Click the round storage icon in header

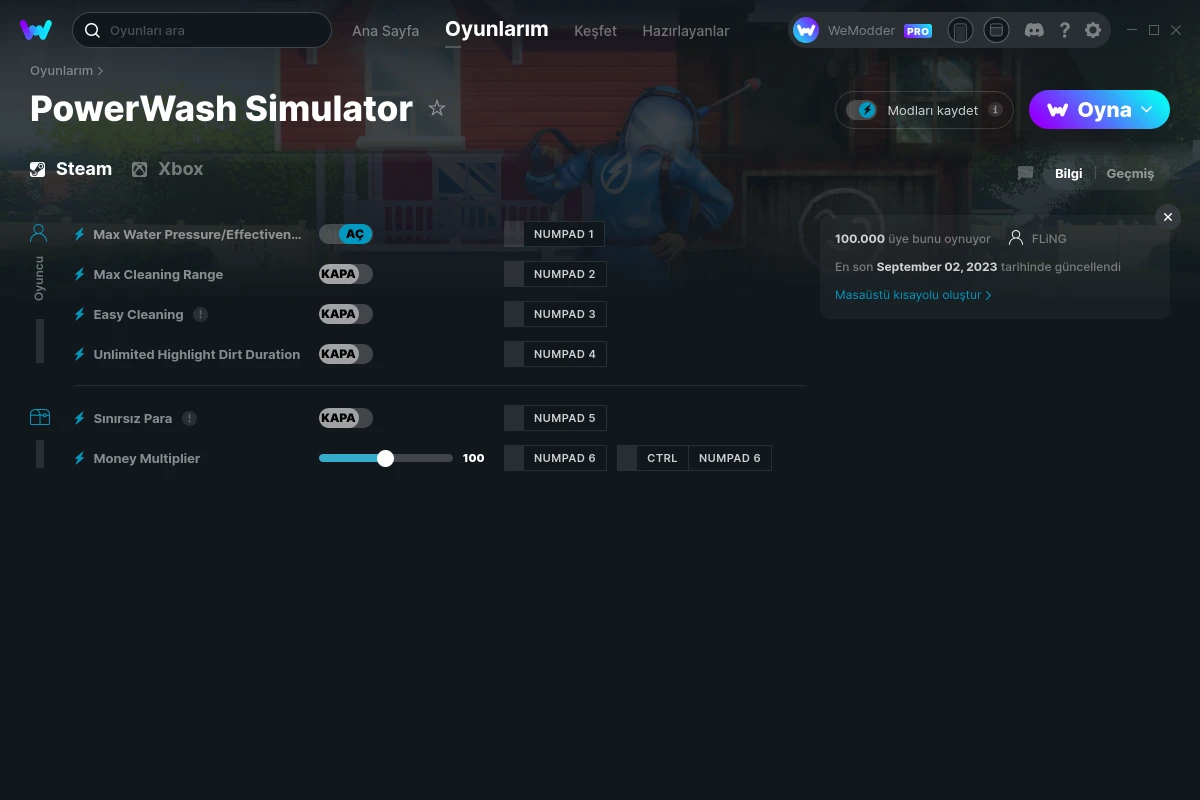[996, 30]
